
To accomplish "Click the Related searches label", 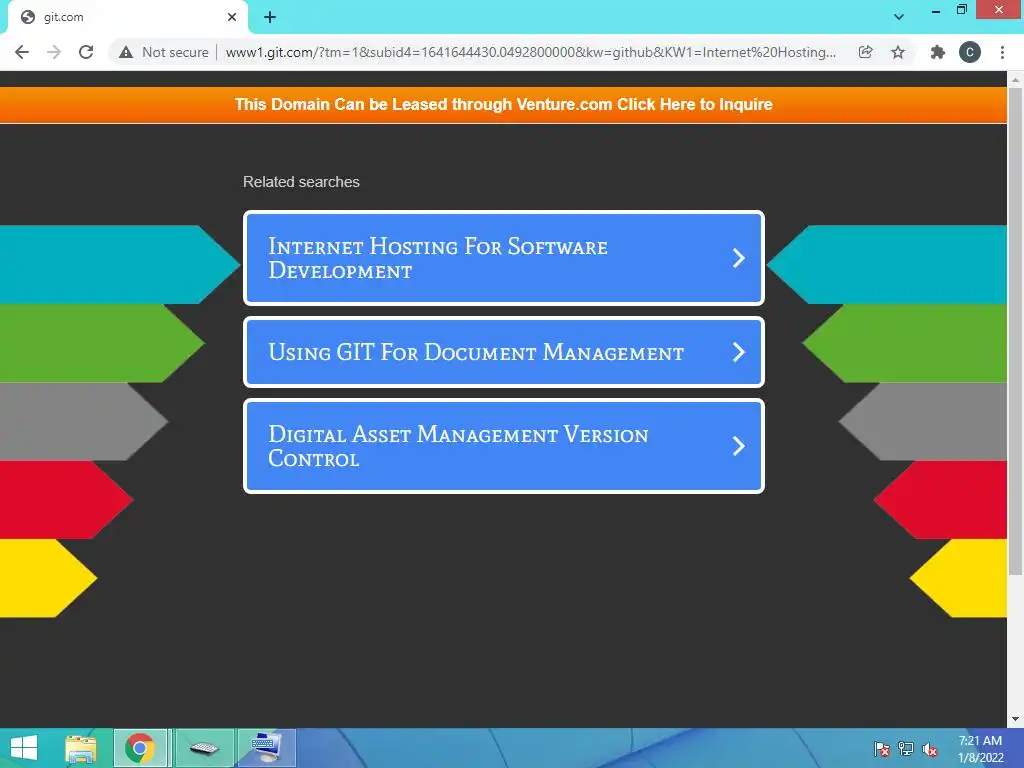I will 301,182.
